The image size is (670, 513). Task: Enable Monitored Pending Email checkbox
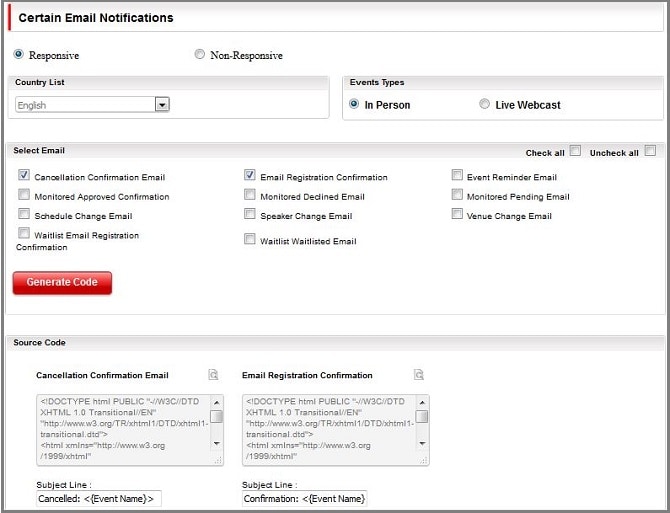pyautogui.click(x=457, y=194)
